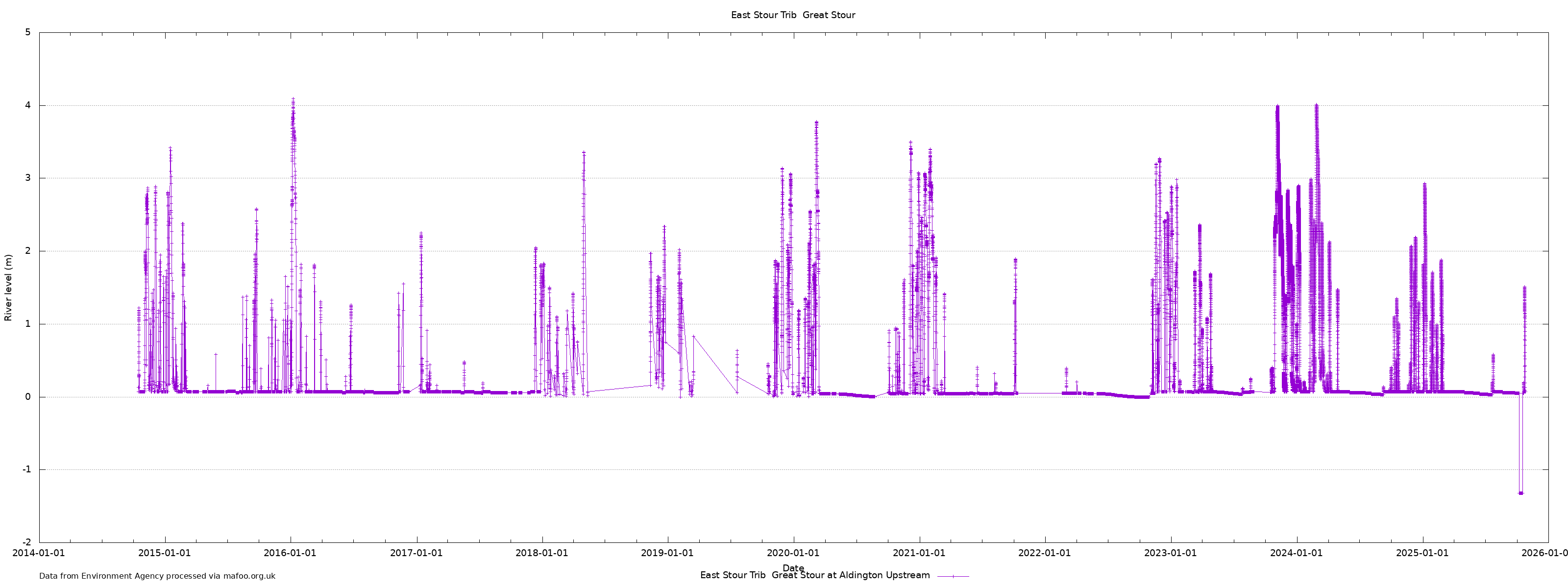1568x588 pixels.
Task: Click the 'River level (m)' y-axis label
Action: click(8, 287)
